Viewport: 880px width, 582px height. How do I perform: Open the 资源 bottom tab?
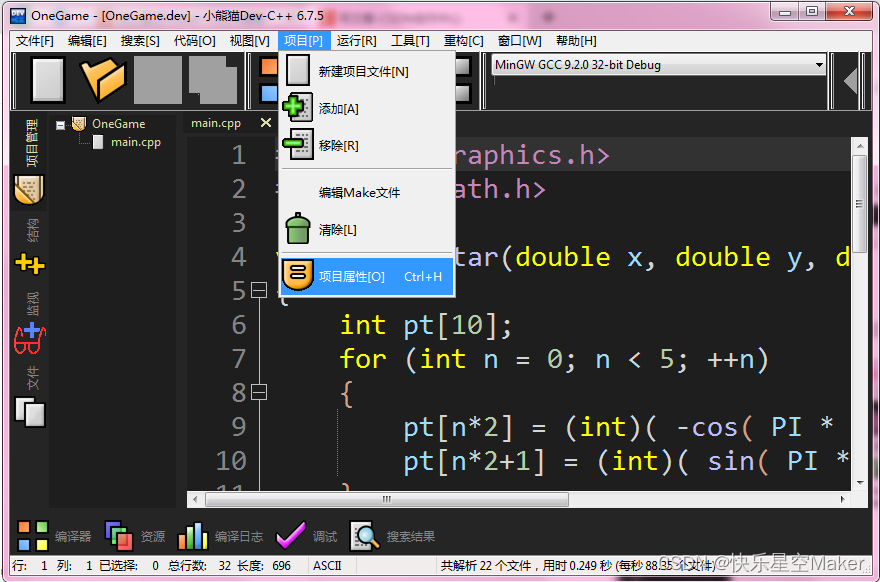(153, 537)
